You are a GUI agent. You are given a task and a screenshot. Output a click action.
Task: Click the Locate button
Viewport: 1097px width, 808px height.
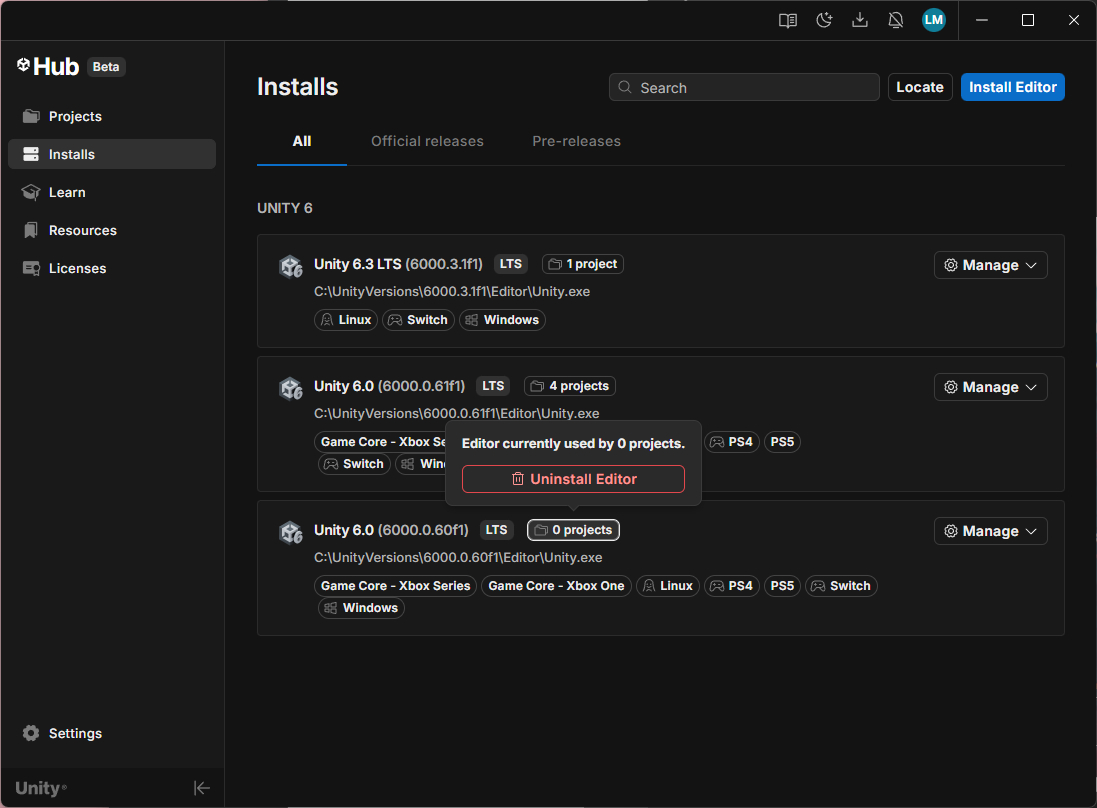pyautogui.click(x=919, y=87)
